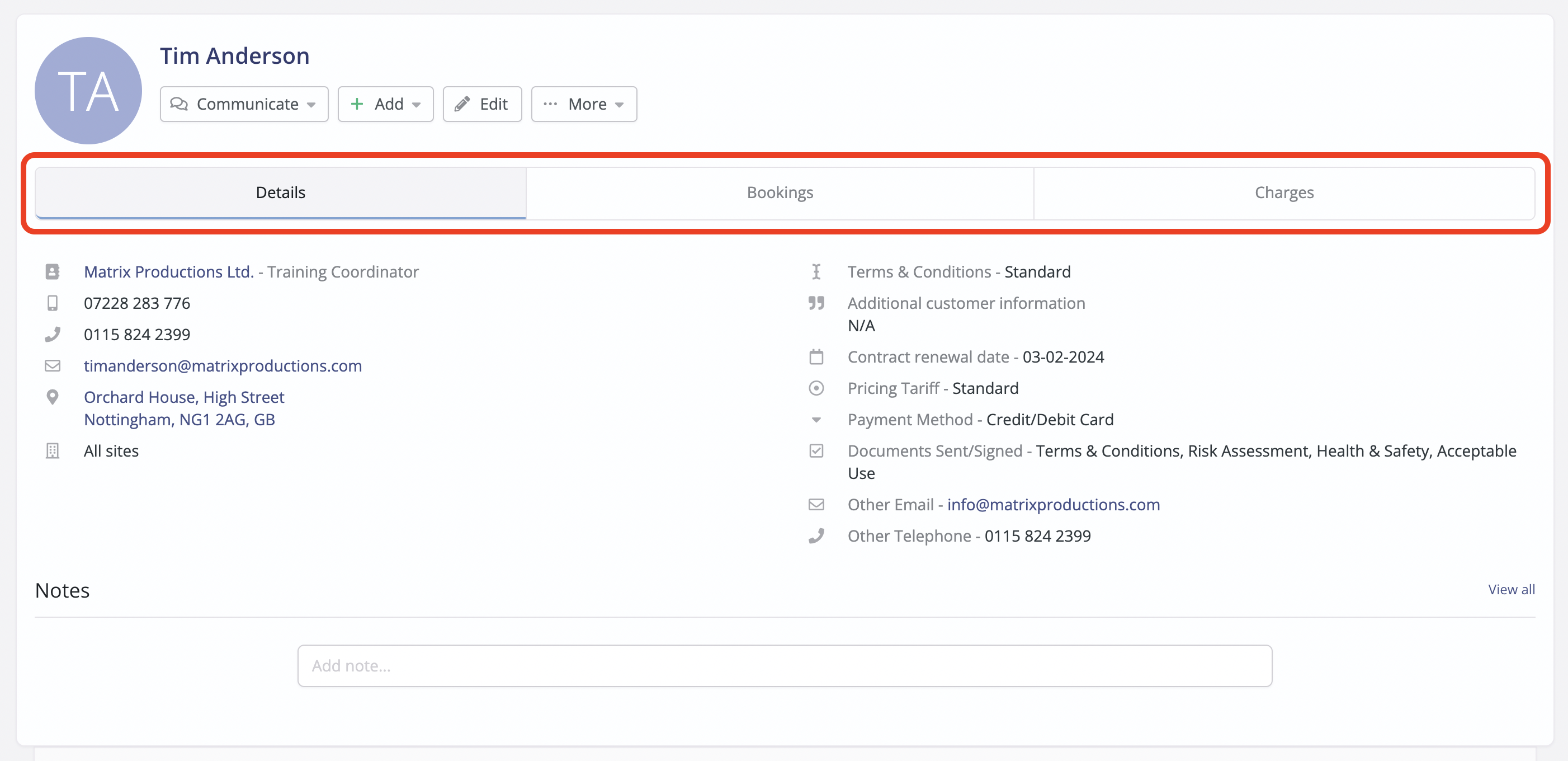The height and width of the screenshot is (761, 1568).
Task: Click inside the Add note field
Action: tap(784, 665)
